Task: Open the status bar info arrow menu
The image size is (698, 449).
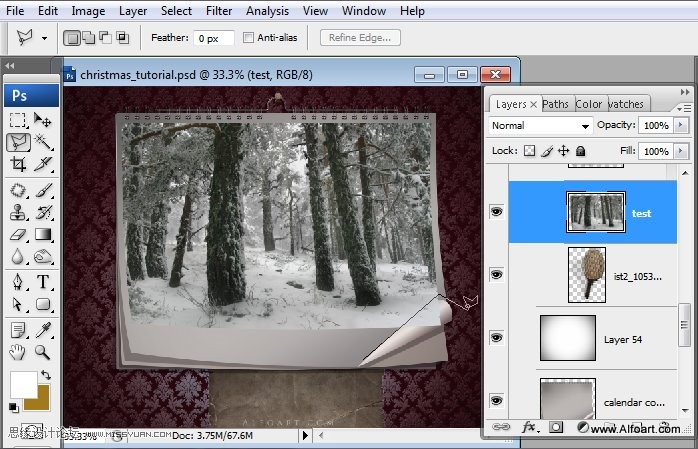Action: pos(305,435)
